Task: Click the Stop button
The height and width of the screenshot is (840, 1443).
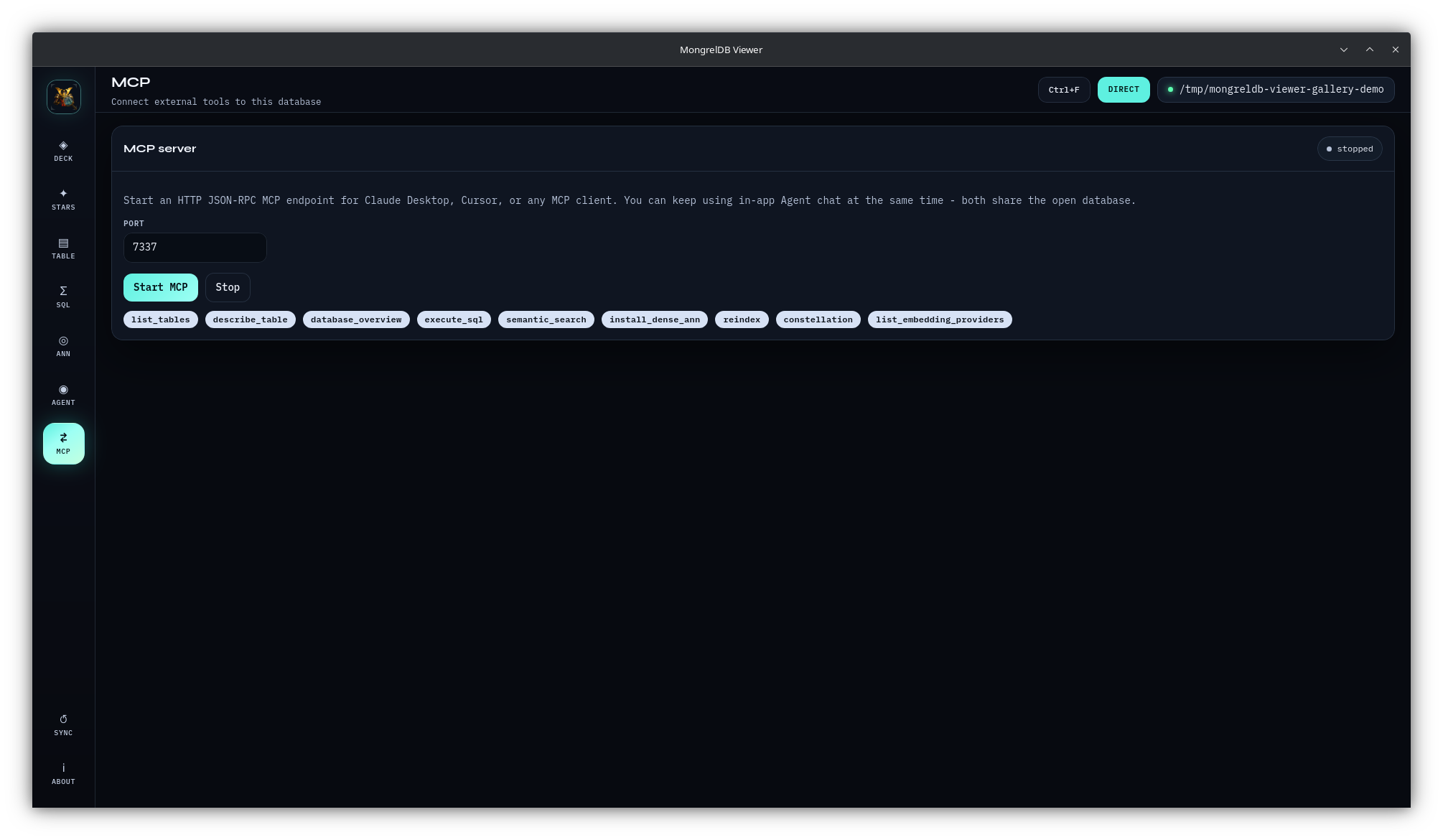Action: [x=228, y=287]
